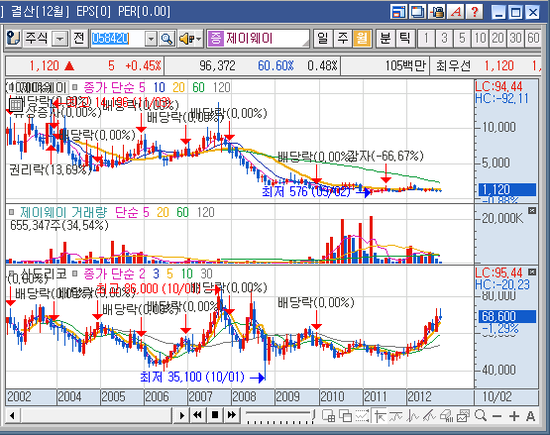Select the 60 interval button
This screenshot has width=550, height=435.
tap(533, 38)
